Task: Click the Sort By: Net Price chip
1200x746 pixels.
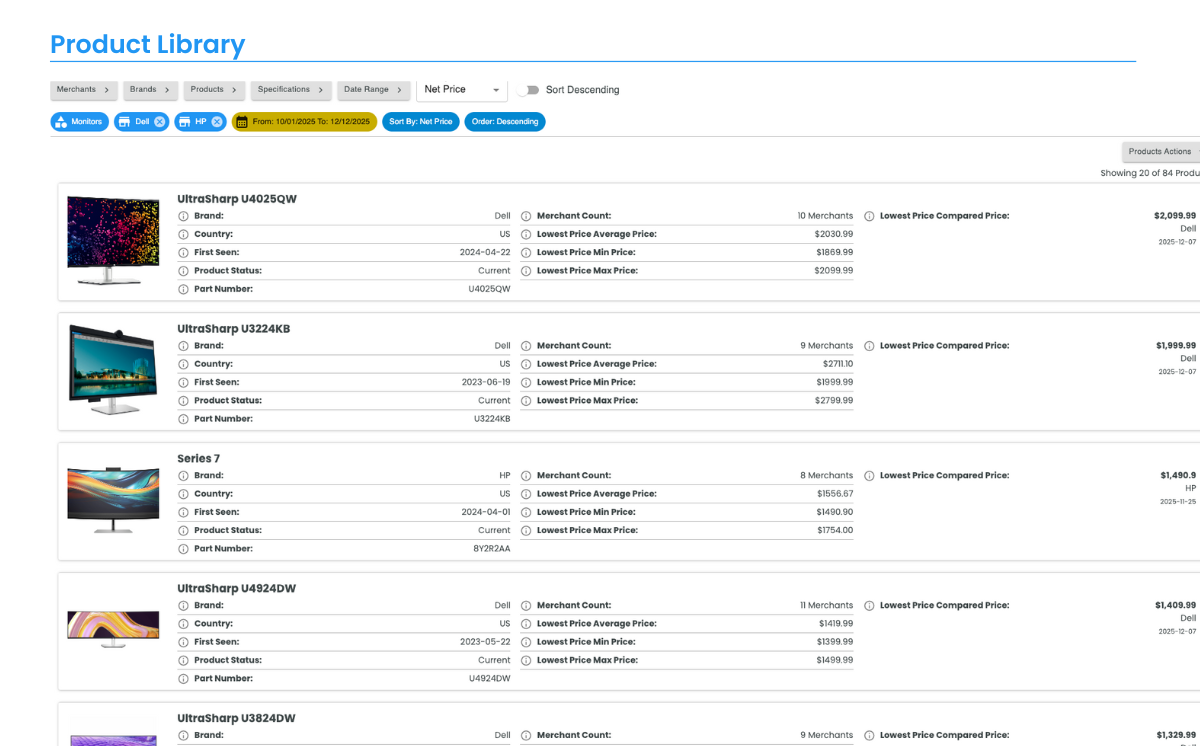Action: (420, 122)
